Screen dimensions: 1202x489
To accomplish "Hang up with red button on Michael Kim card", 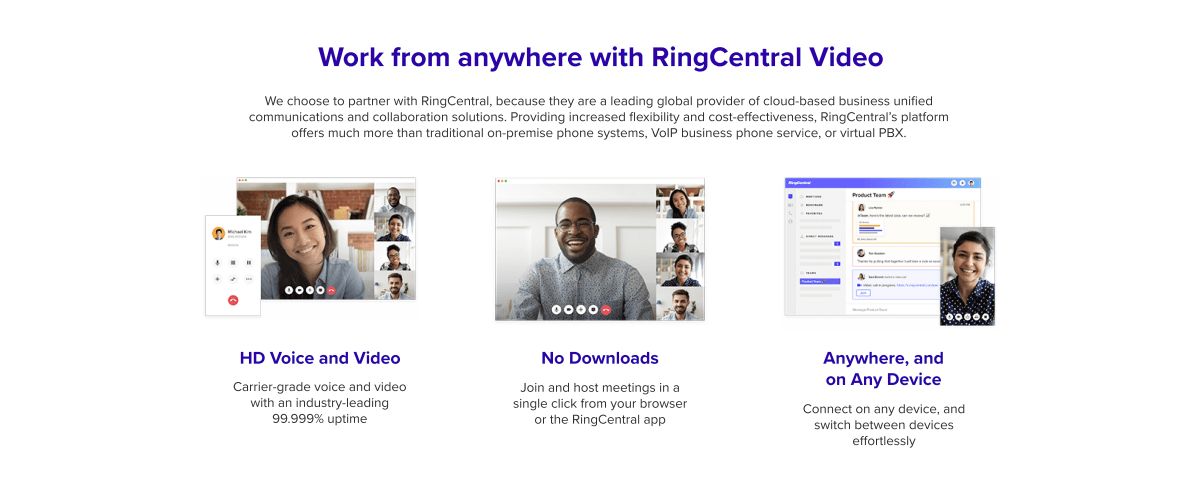I will point(233,300).
